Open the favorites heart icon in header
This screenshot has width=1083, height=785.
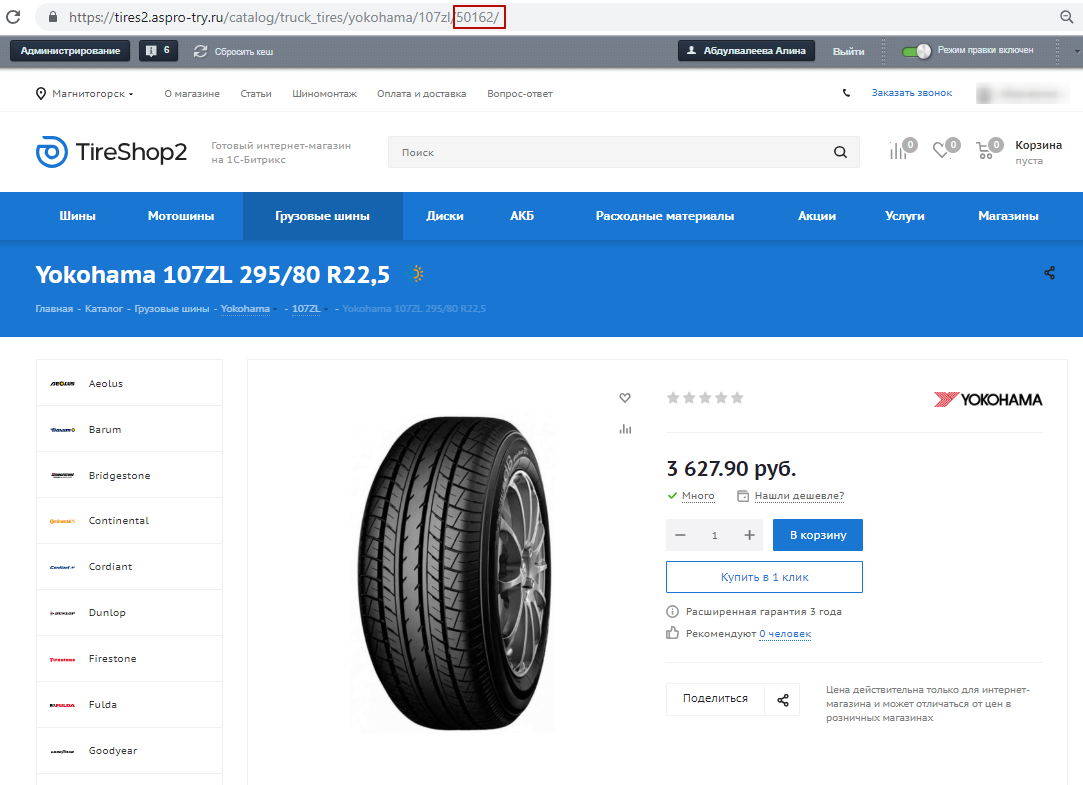pyautogui.click(x=944, y=149)
